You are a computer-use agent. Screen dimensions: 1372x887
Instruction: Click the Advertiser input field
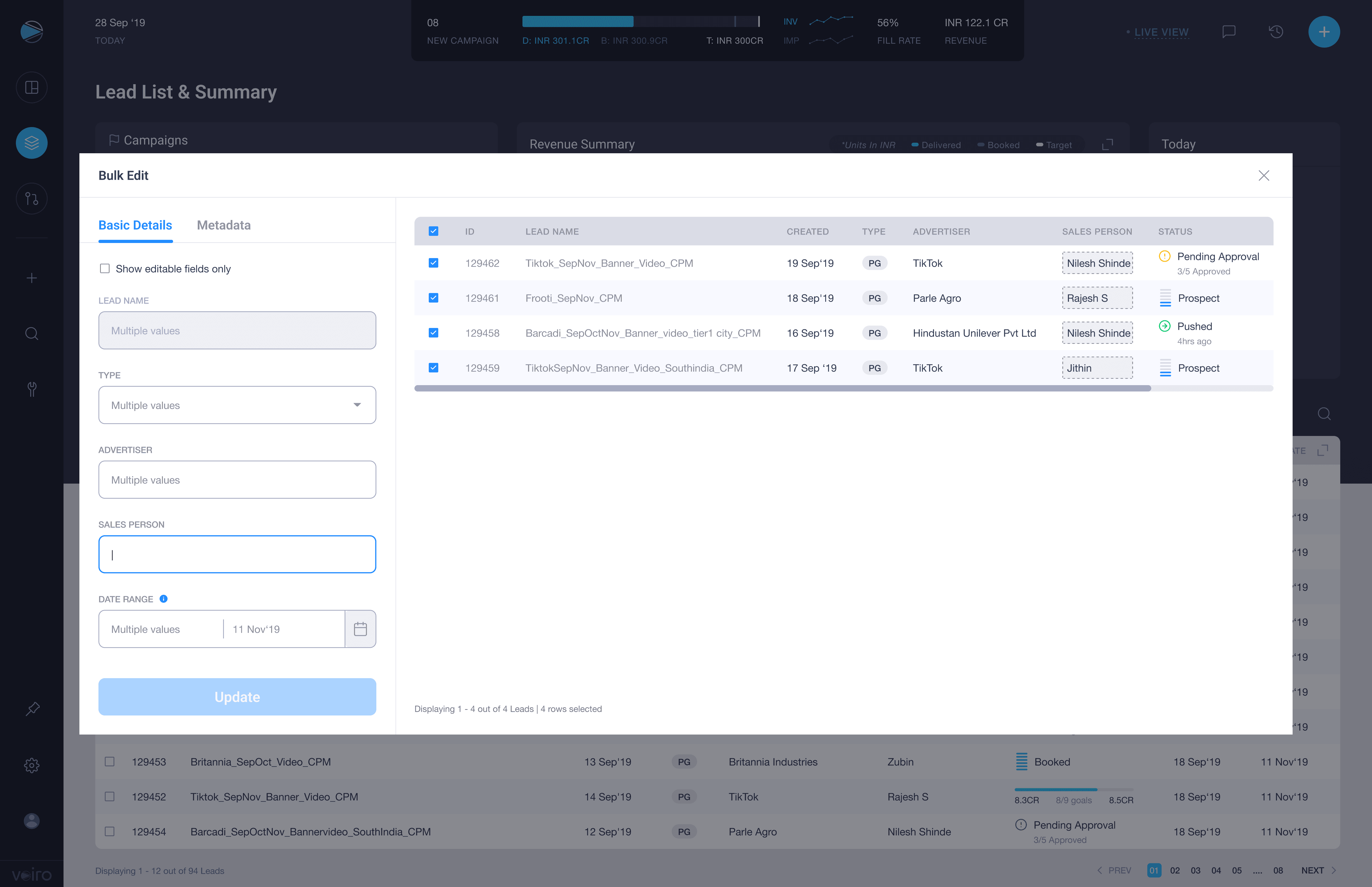click(237, 480)
